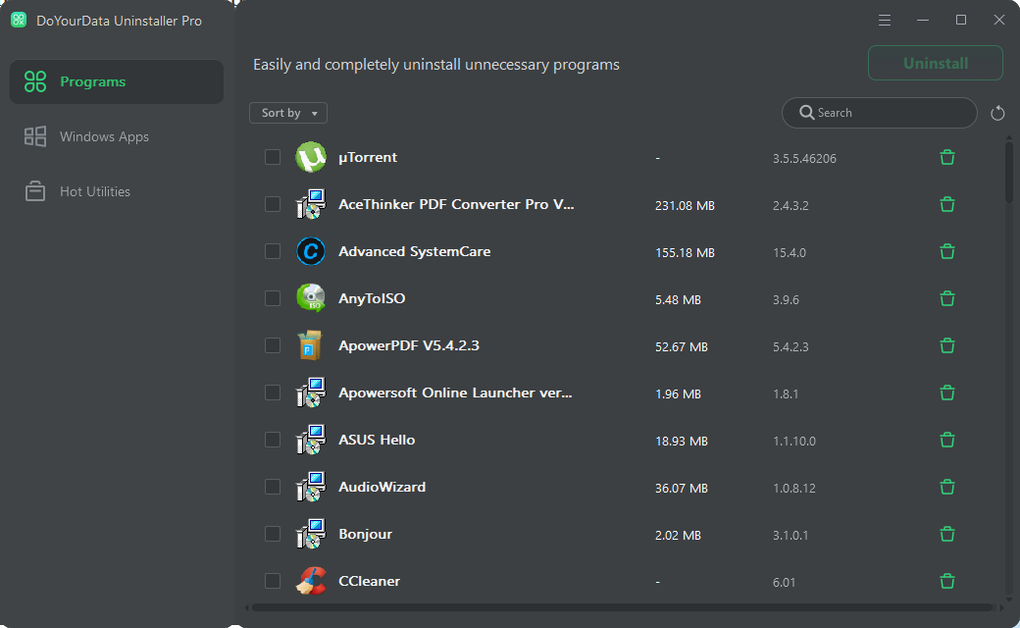Open the Programs section
The width and height of the screenshot is (1020, 628).
click(116, 82)
